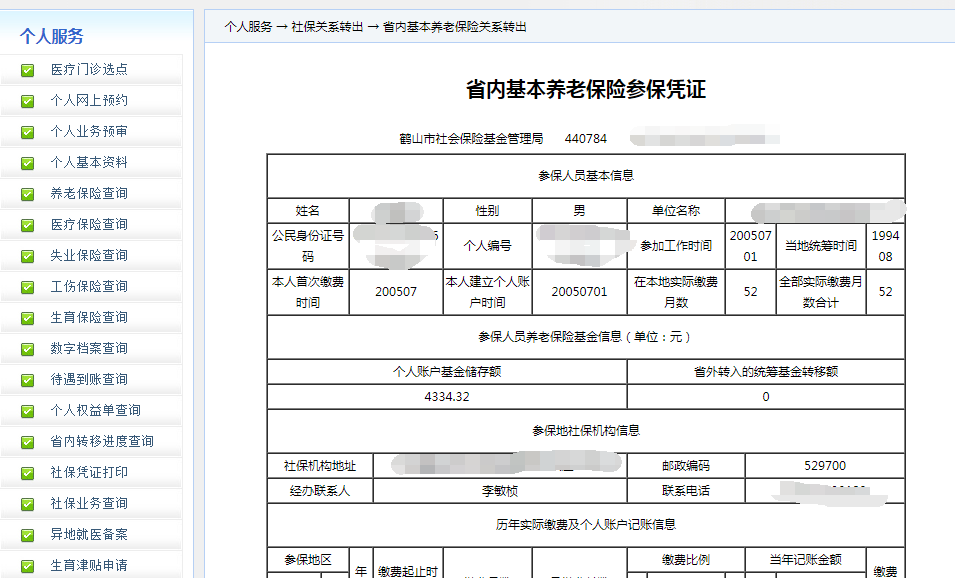Click the green check icon beside 待遇到账查询
The image size is (955, 578).
pyautogui.click(x=25, y=380)
